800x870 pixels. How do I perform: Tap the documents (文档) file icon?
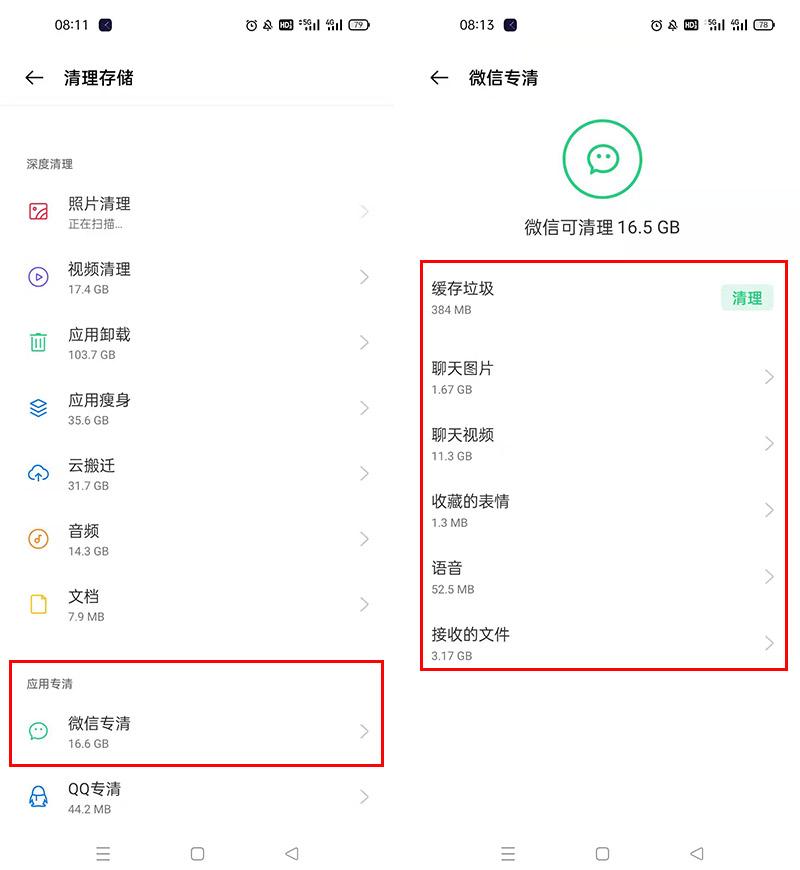click(38, 604)
